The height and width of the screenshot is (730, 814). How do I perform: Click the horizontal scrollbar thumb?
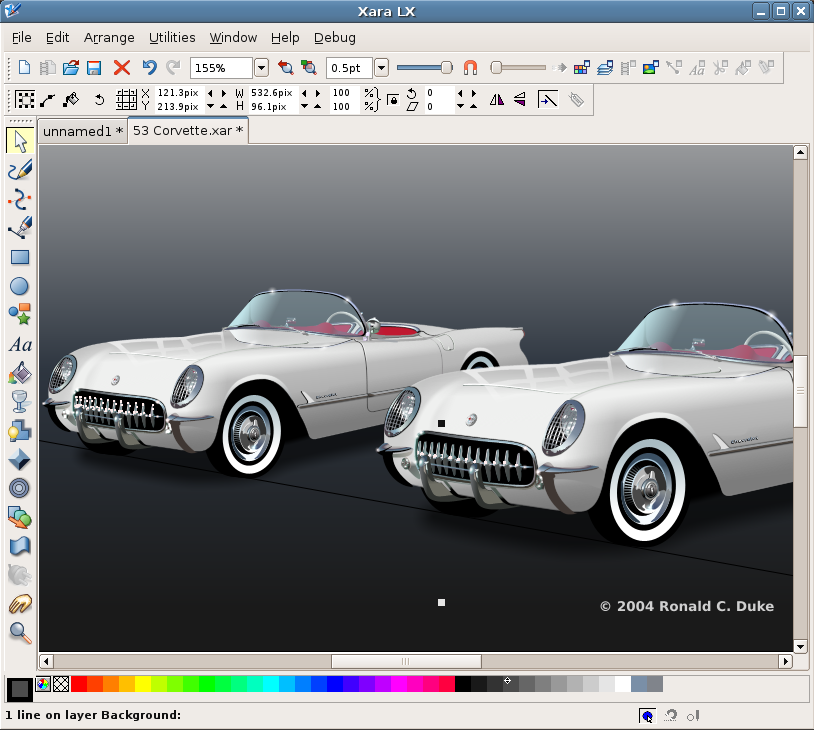click(406, 661)
